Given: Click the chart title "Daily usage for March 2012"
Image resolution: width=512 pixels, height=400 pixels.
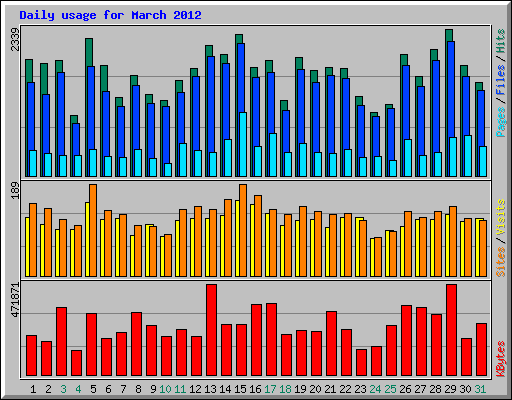Looking at the screenshot, I should 110,15.
